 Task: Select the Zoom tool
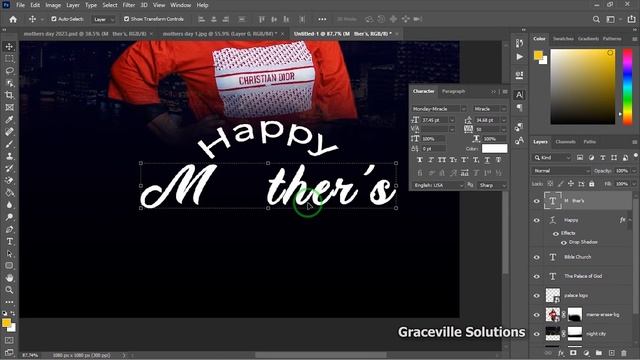click(x=9, y=290)
